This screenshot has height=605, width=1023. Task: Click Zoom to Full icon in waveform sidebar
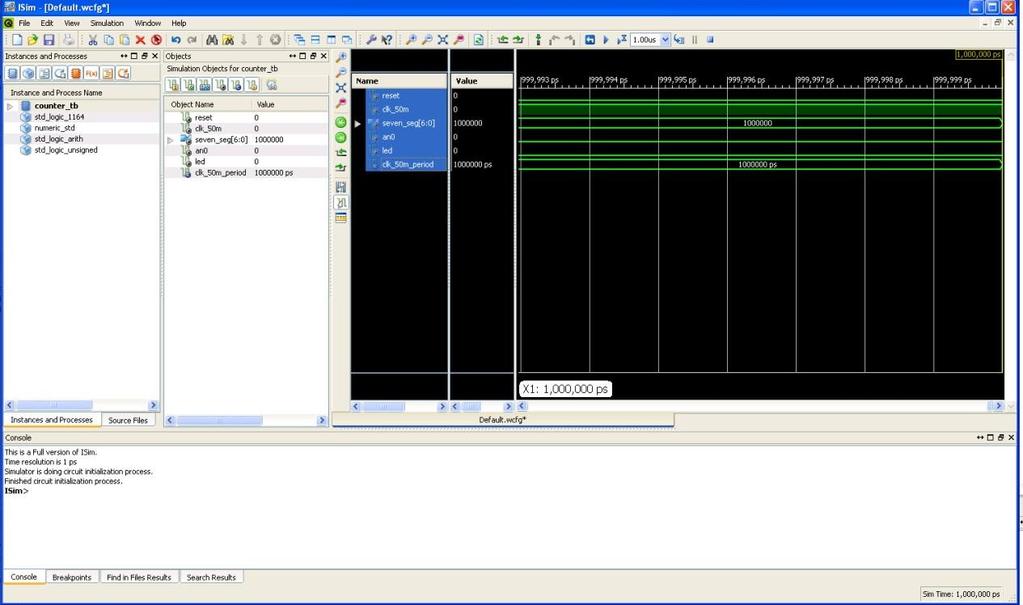pyautogui.click(x=341, y=87)
